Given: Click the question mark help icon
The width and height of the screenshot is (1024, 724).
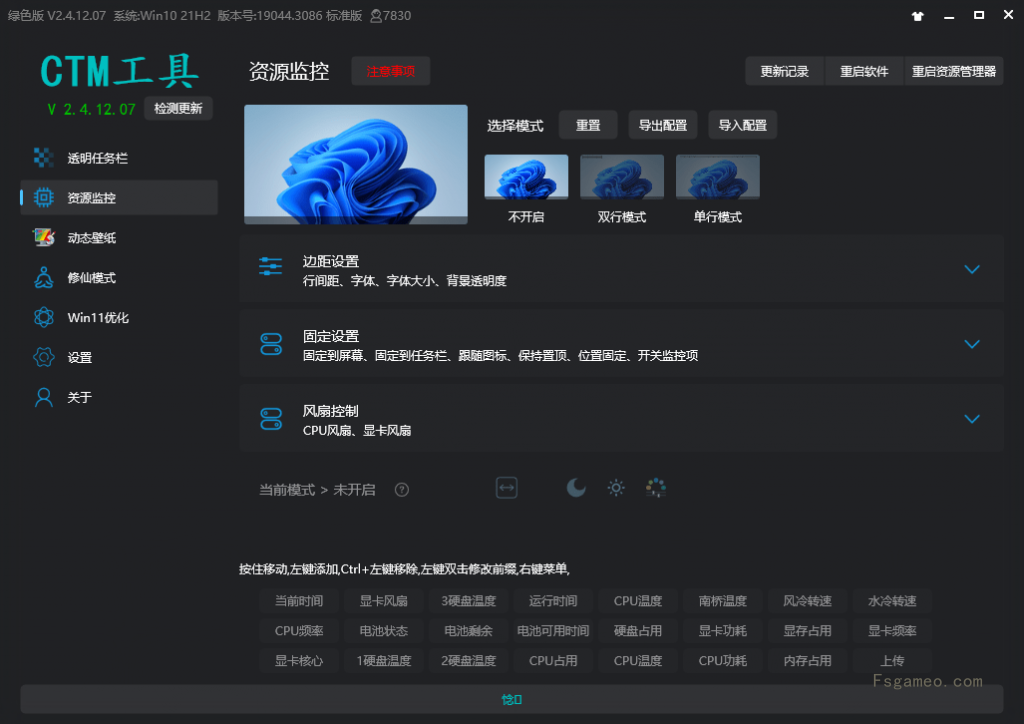Looking at the screenshot, I should (x=402, y=490).
